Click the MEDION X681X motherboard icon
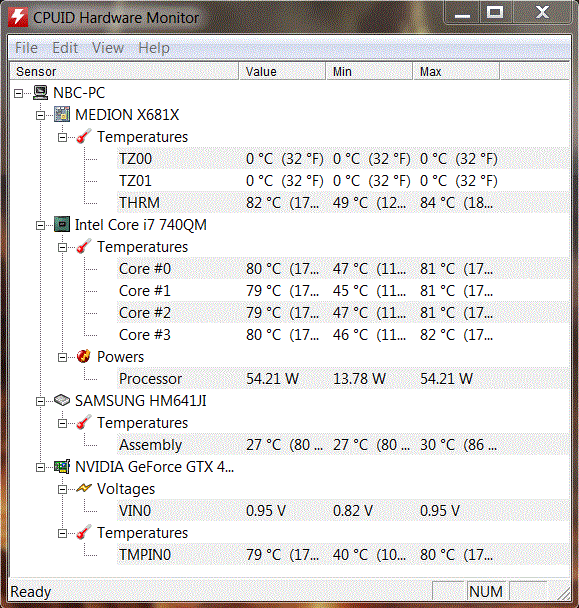 pos(62,115)
